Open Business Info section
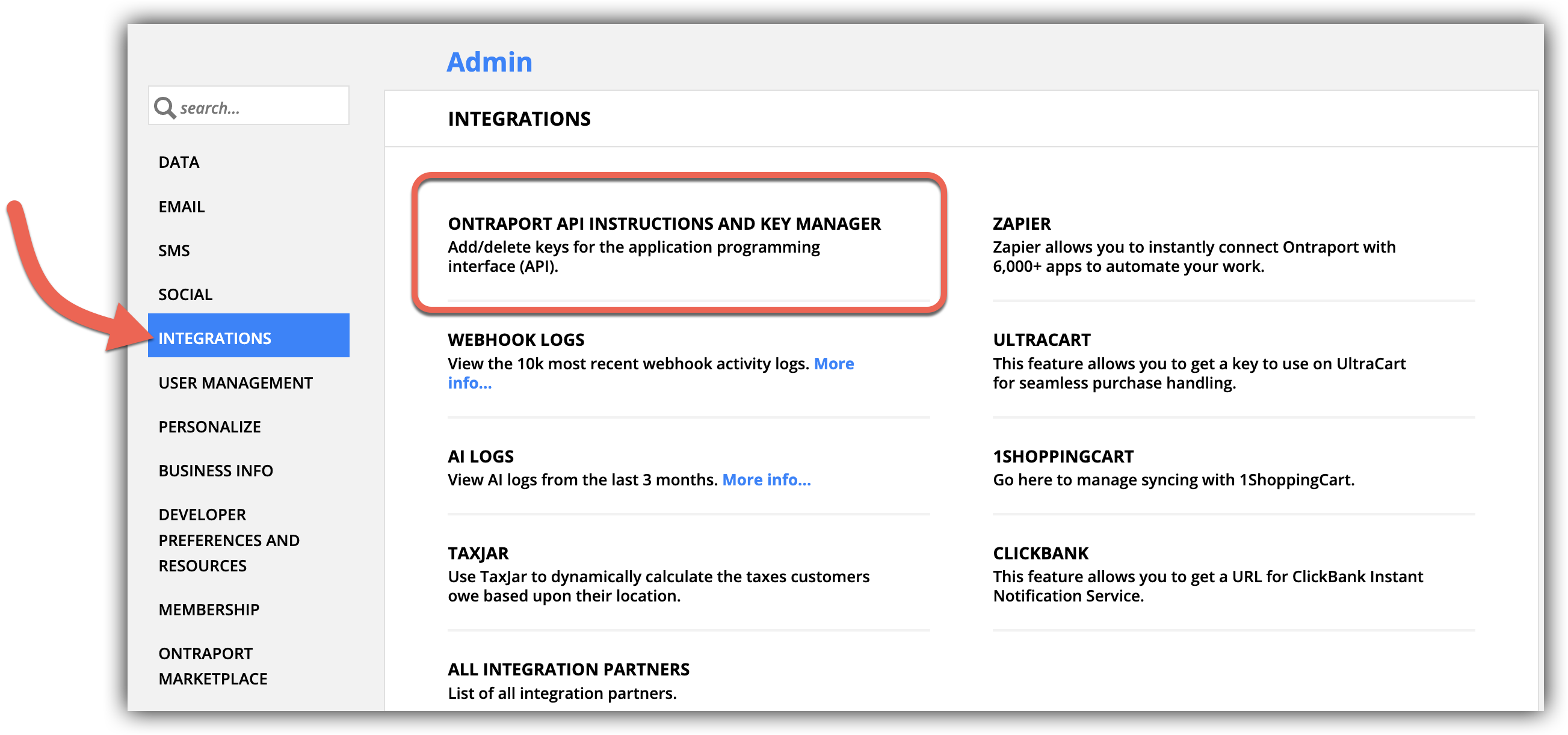The height and width of the screenshot is (735, 1568). (215, 470)
